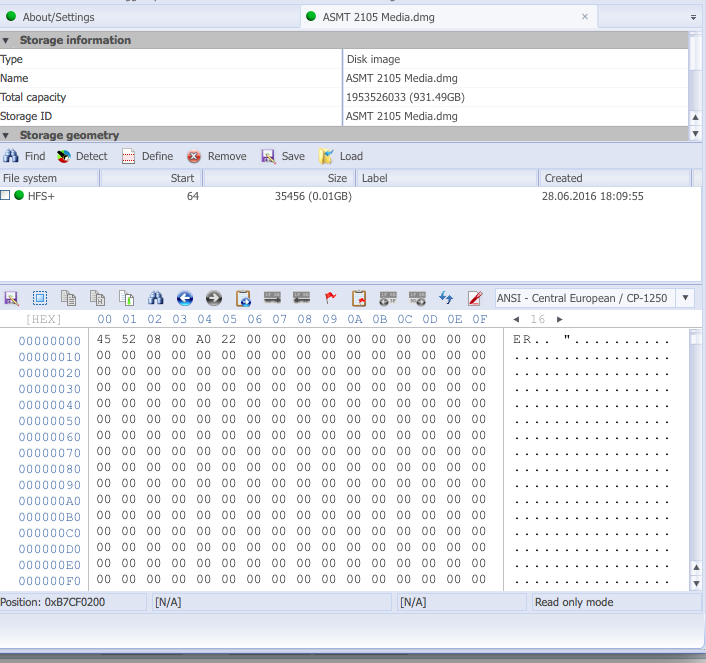
Task: Click the ER text in ASCII pane
Action: click(522, 340)
